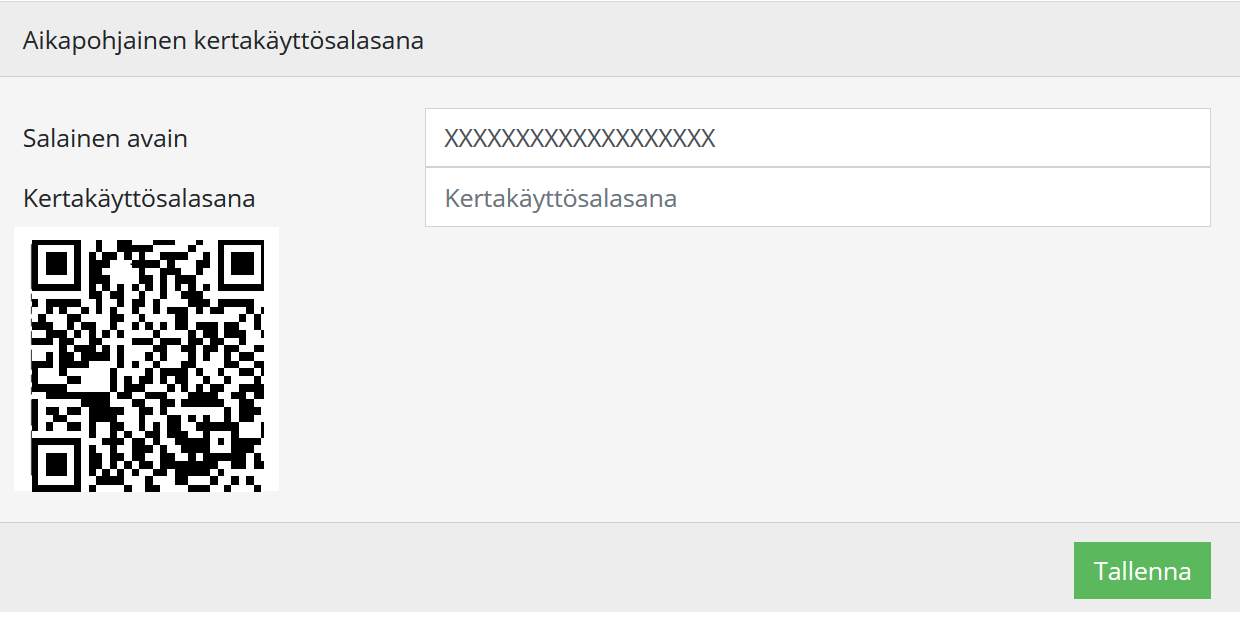
Task: Click the small alignment square in QR code
Action: coord(219,440)
